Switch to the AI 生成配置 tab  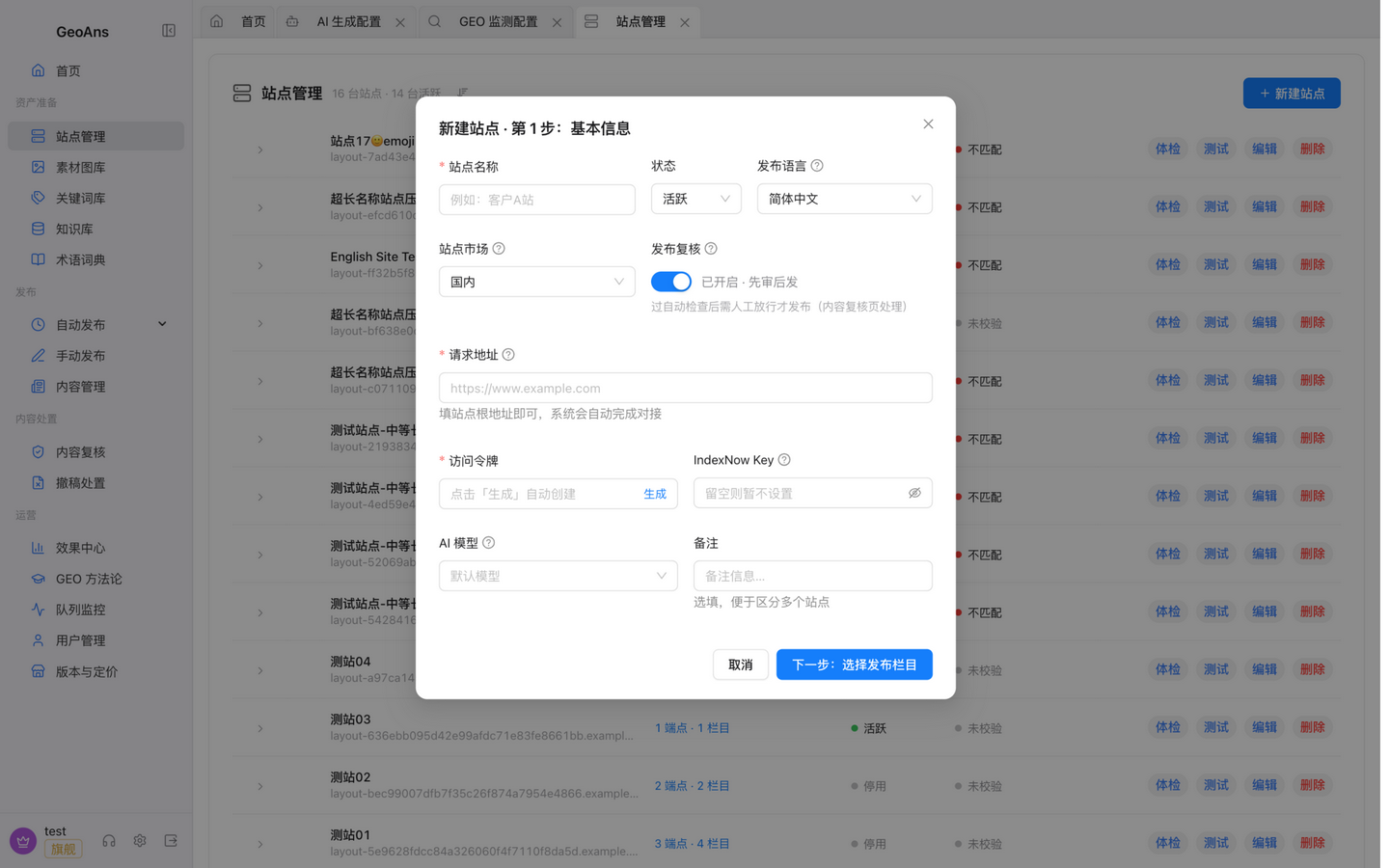point(348,21)
